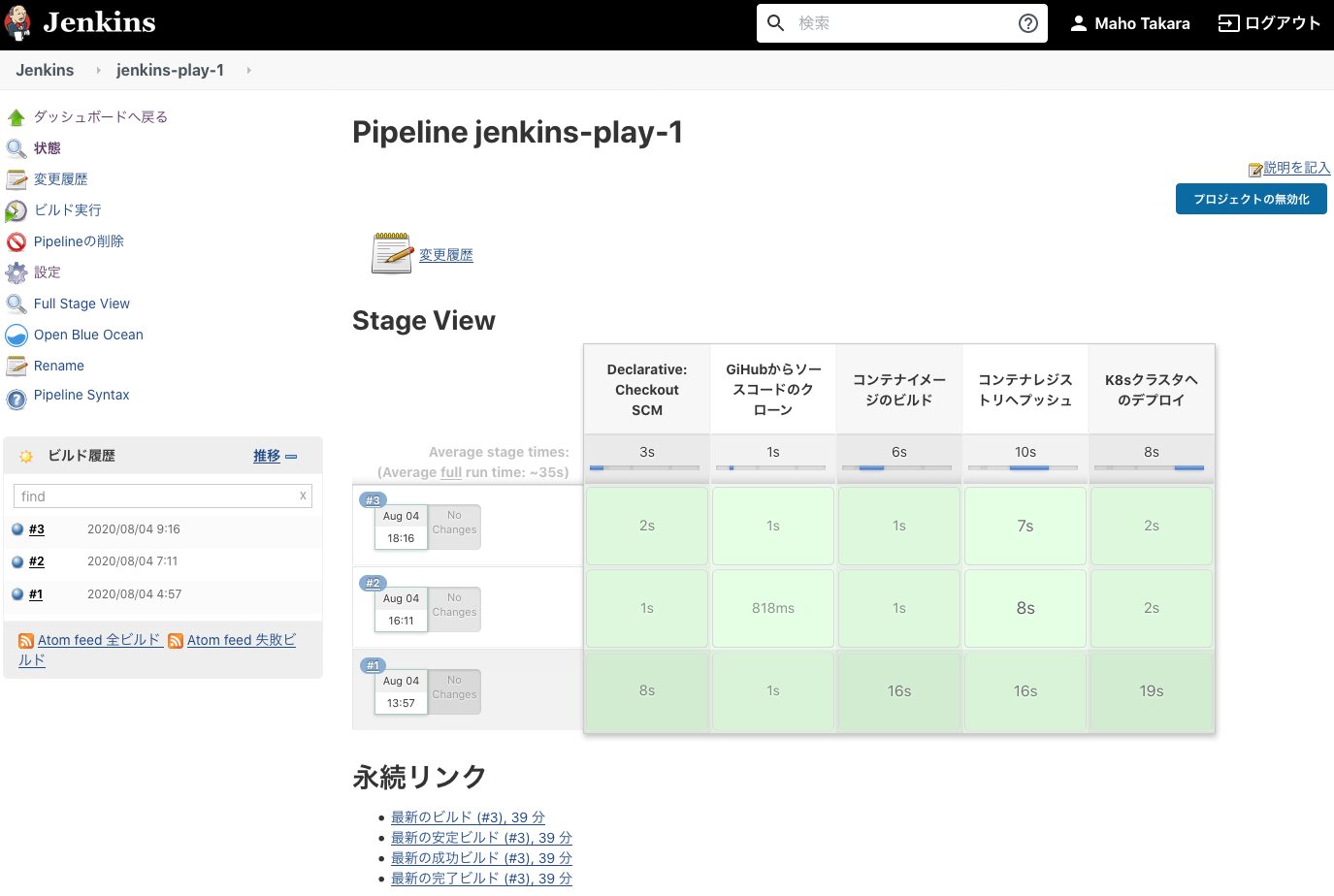
Task: Click the Pipeline Syntax help icon
Action: [16, 399]
